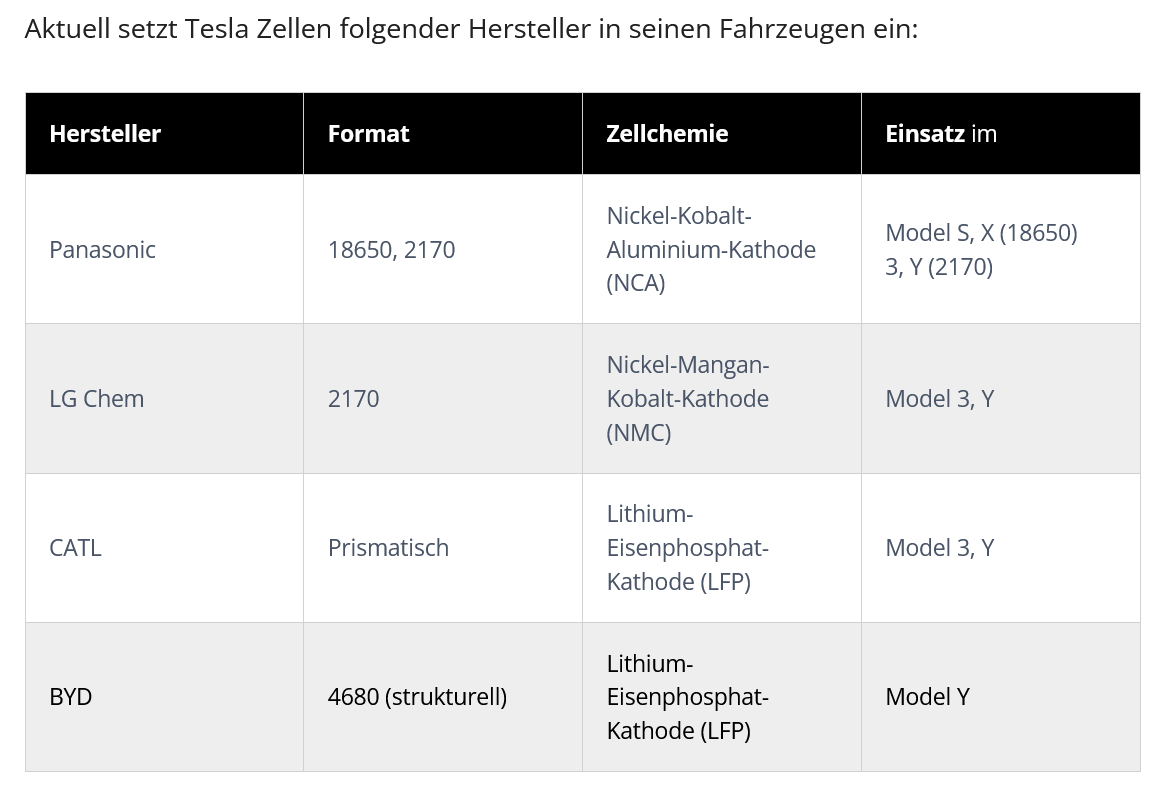Click the Nickel-Kobalt-Aluminium-Kathode (NCA) cell
This screenshot has width=1156, height=792.
(x=710, y=249)
